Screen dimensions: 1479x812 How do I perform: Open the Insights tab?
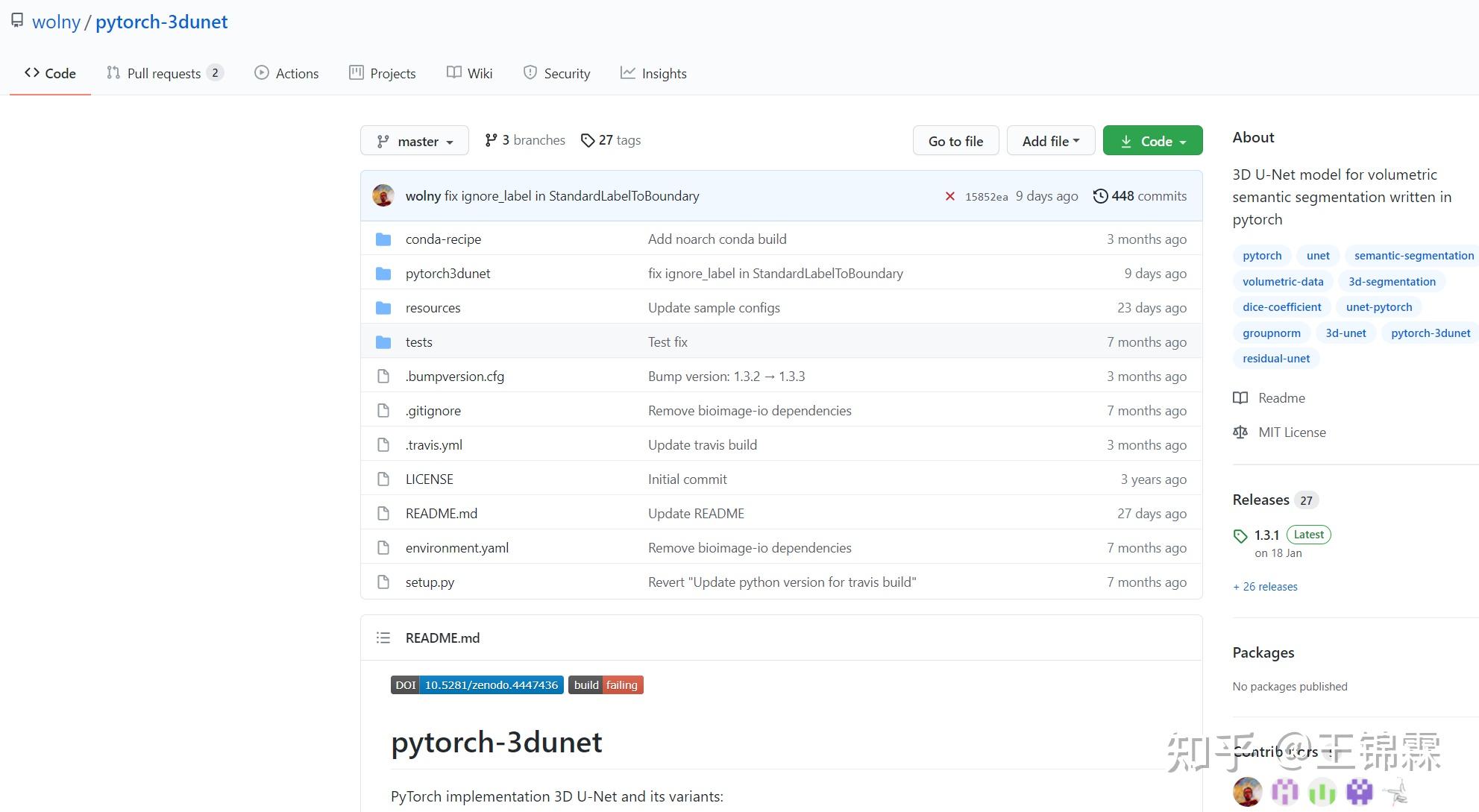[653, 73]
